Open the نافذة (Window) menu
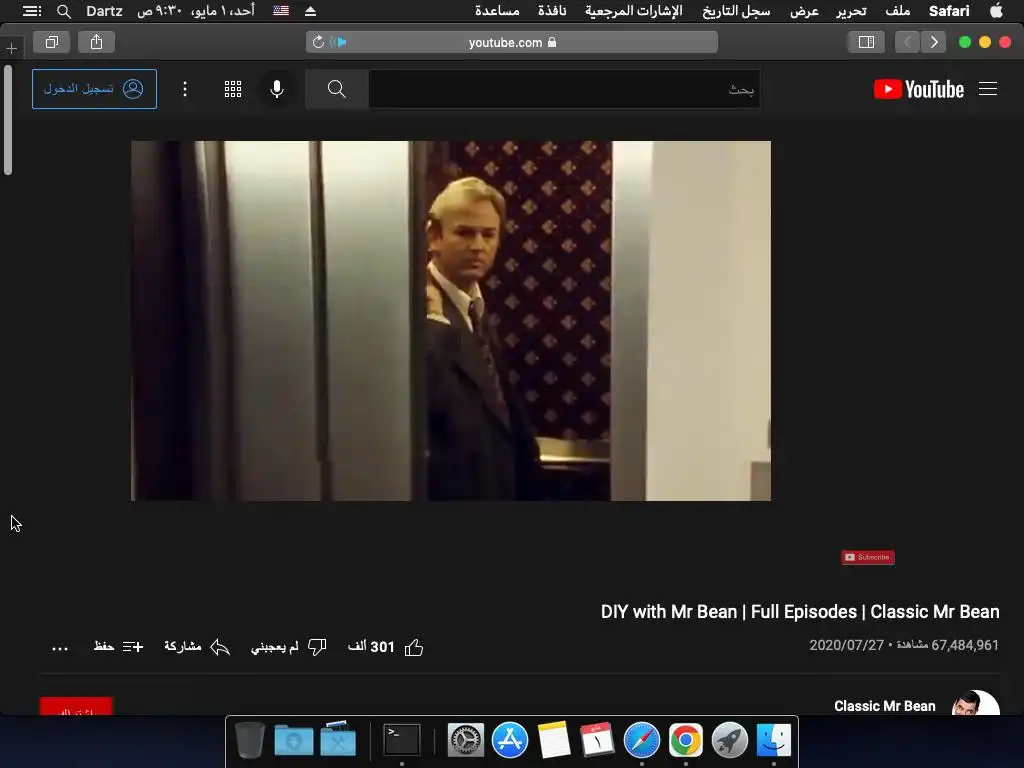 point(552,10)
